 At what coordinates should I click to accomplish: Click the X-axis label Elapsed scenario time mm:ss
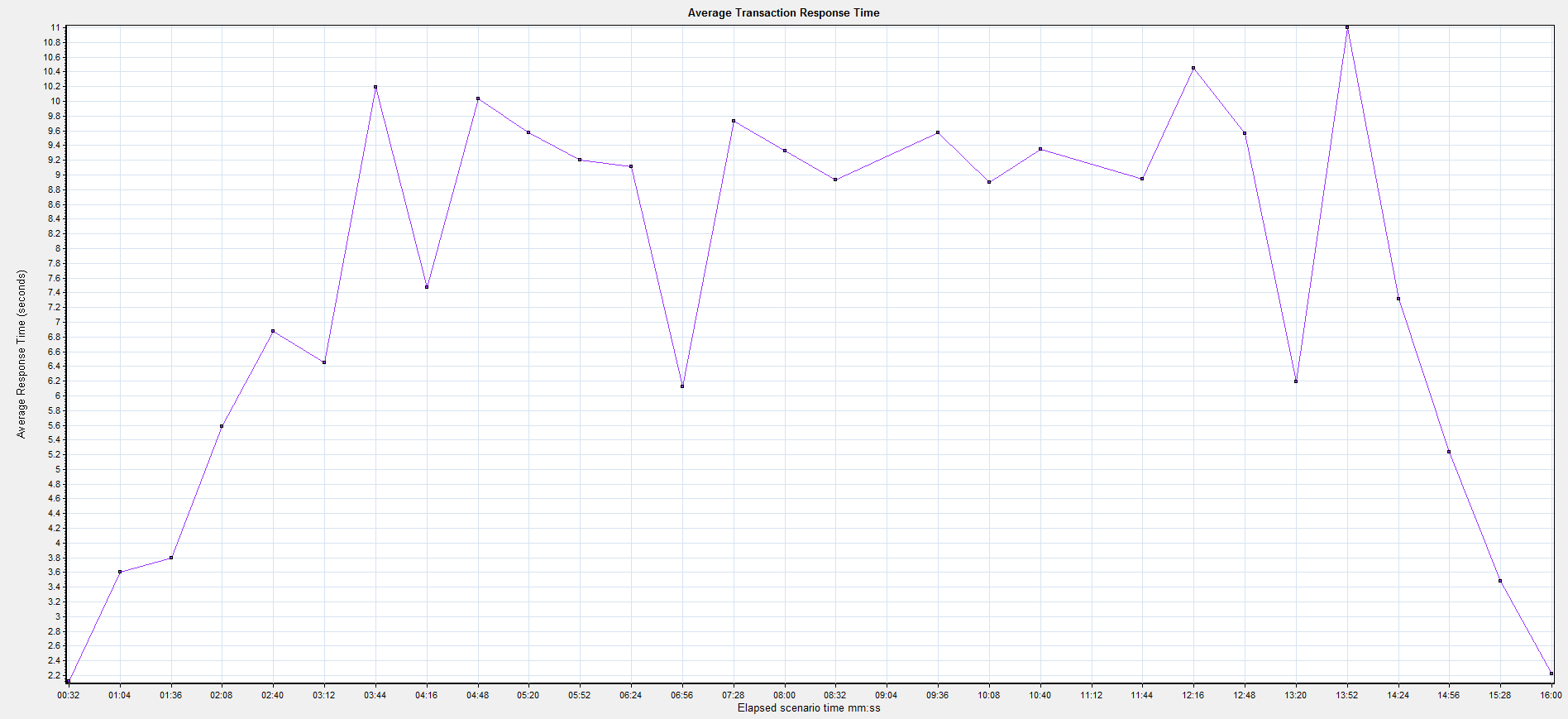click(x=809, y=708)
